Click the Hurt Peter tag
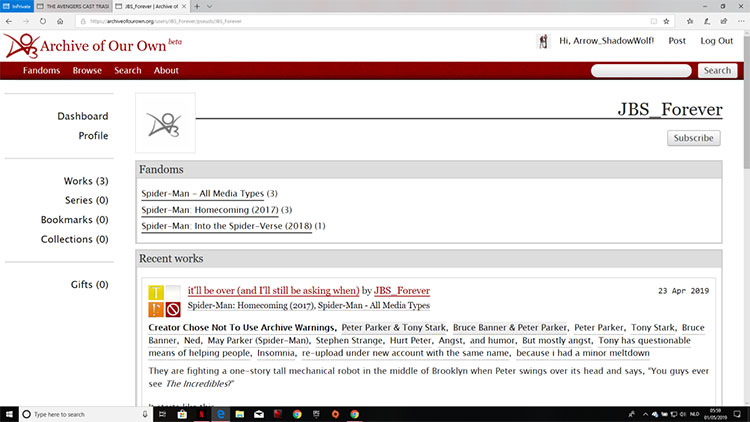Image resolution: width=750 pixels, height=422 pixels. 410,341
